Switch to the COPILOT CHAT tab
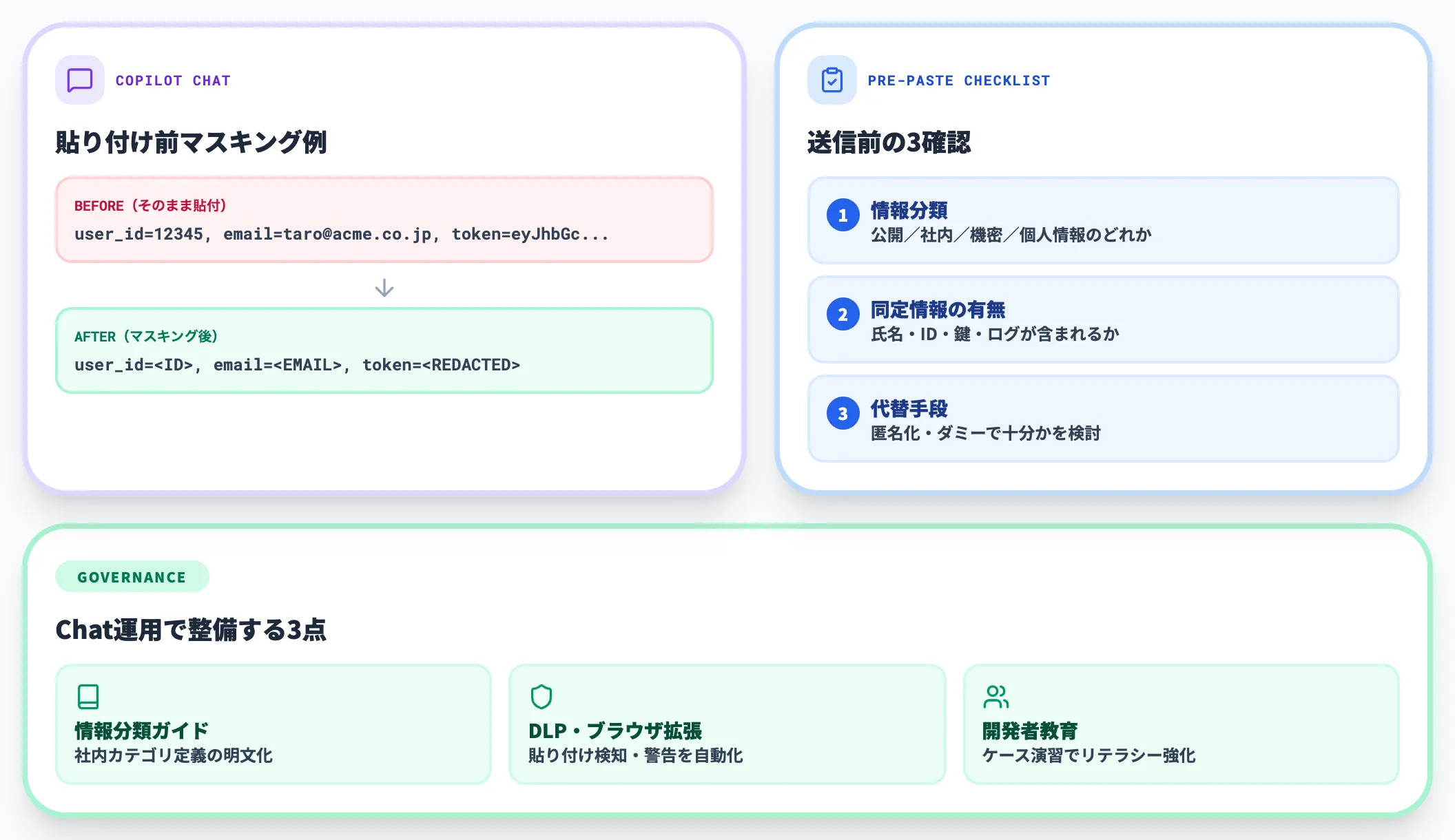This screenshot has height=840, width=1455. (x=172, y=80)
